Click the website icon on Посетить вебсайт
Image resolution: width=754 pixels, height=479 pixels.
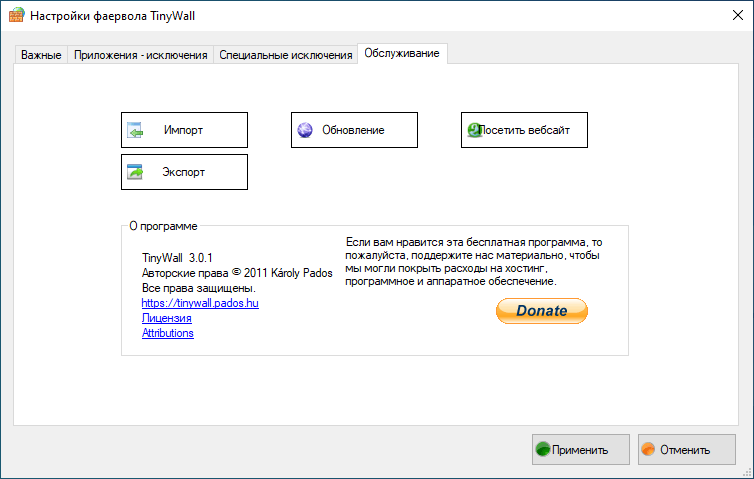474,130
